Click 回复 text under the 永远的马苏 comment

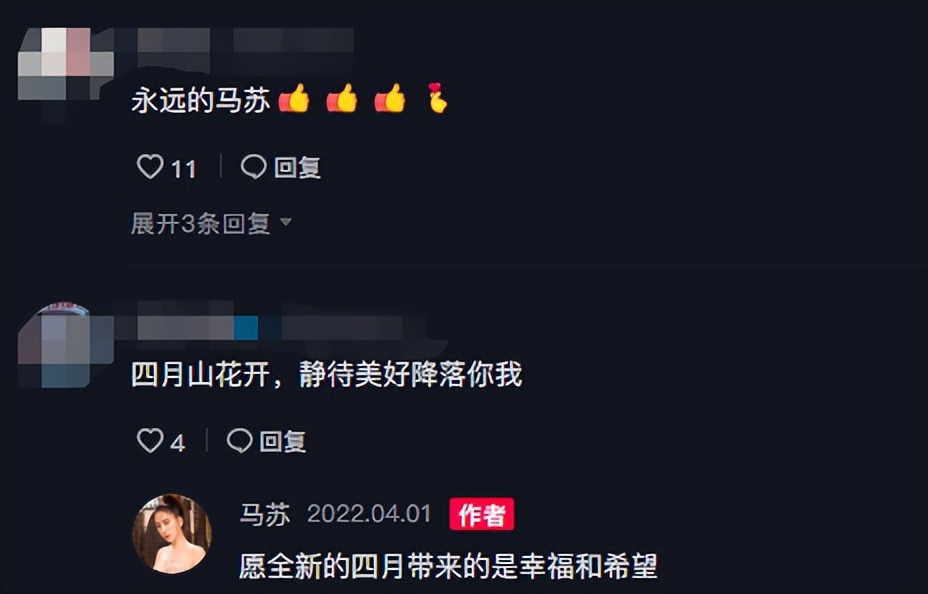tap(297, 167)
